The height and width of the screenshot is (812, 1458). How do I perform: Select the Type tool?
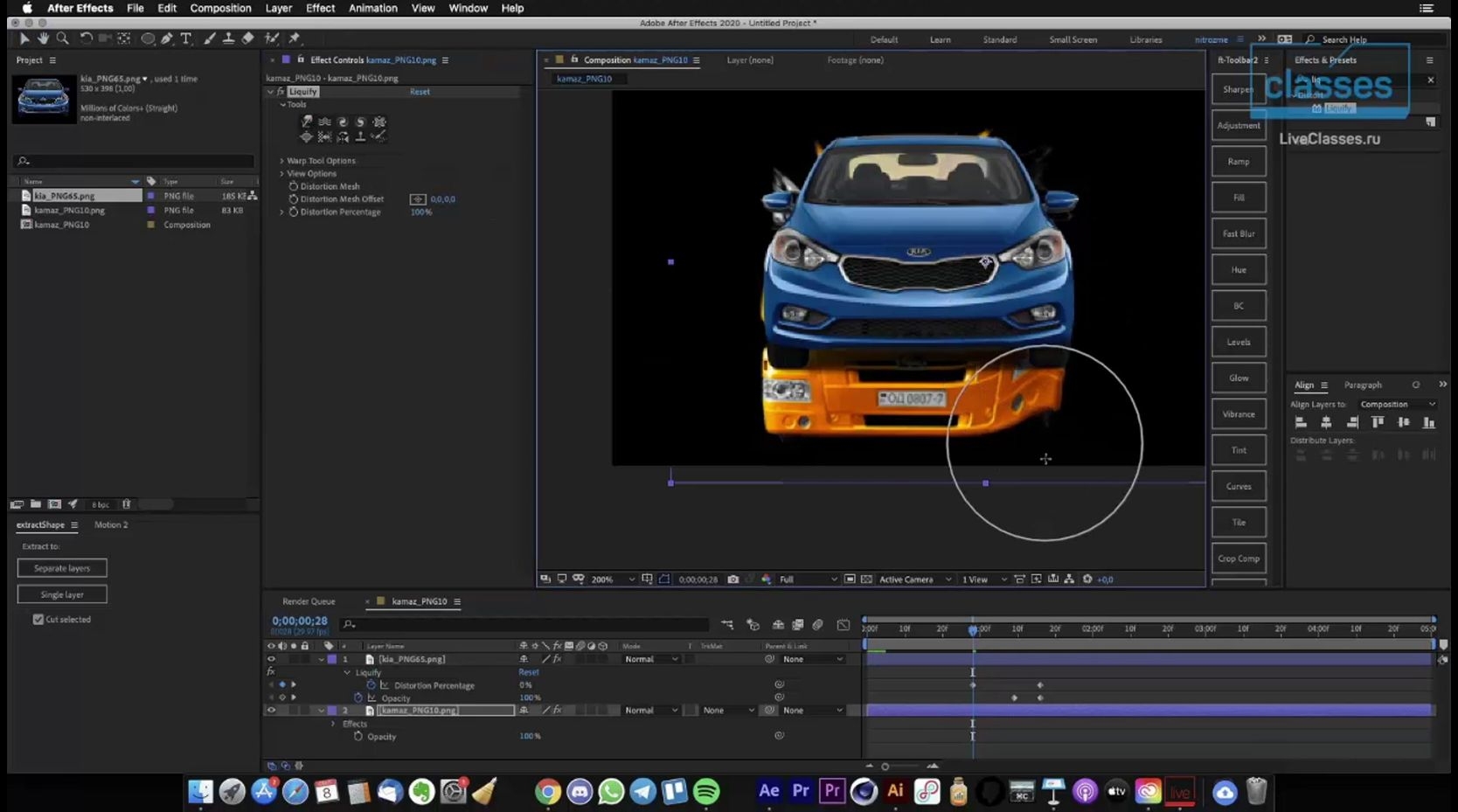tap(186, 38)
